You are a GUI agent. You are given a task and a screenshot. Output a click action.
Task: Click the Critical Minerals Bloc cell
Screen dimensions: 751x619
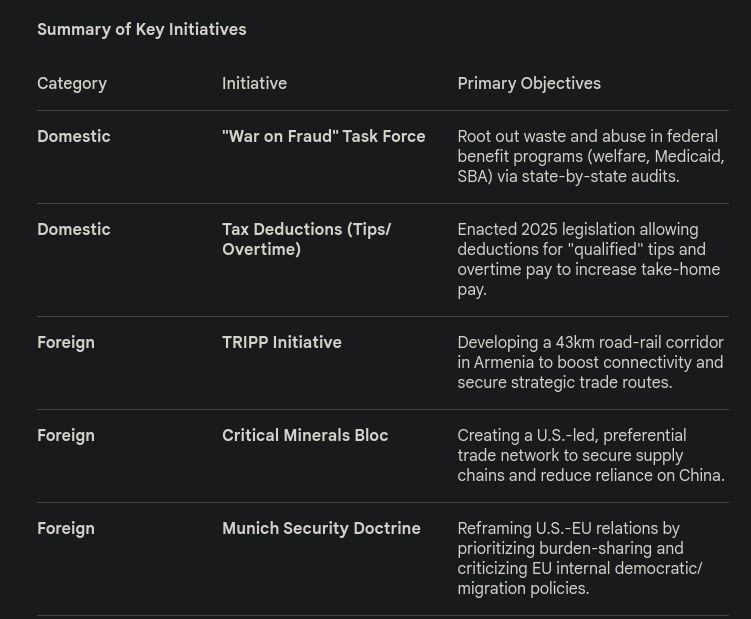[x=305, y=436]
